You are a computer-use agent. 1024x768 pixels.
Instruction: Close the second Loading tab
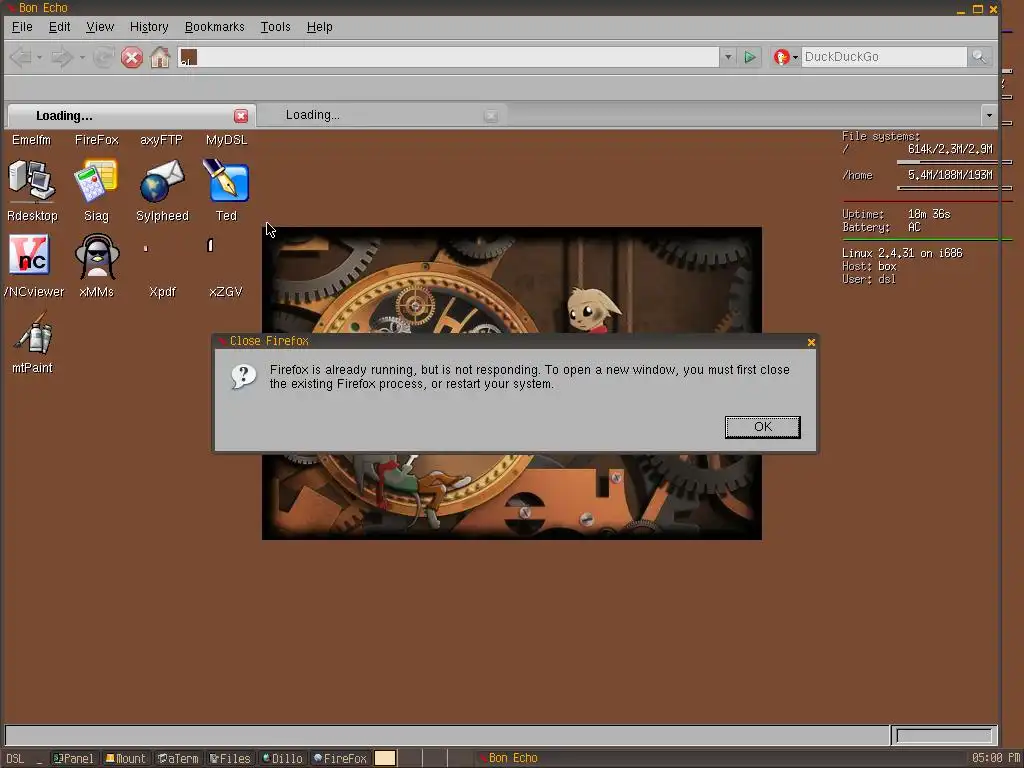coord(491,116)
